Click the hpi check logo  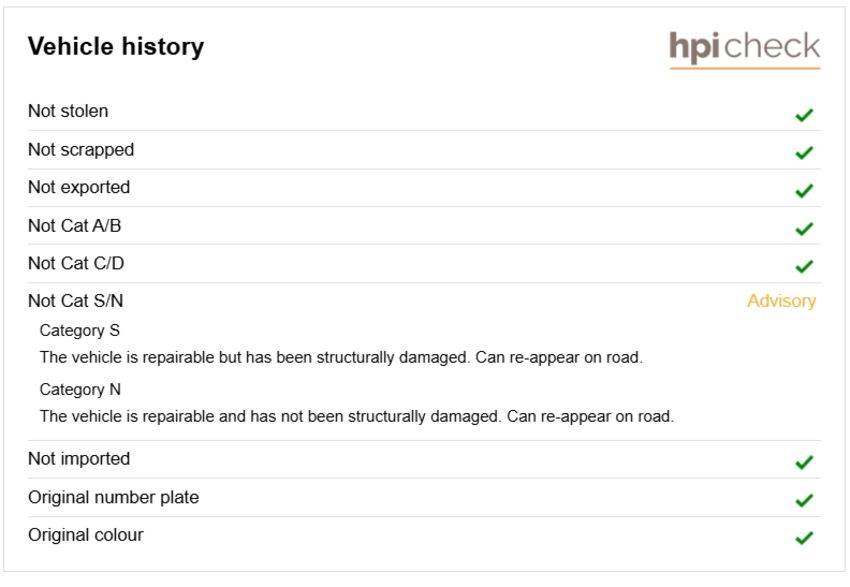(745, 50)
